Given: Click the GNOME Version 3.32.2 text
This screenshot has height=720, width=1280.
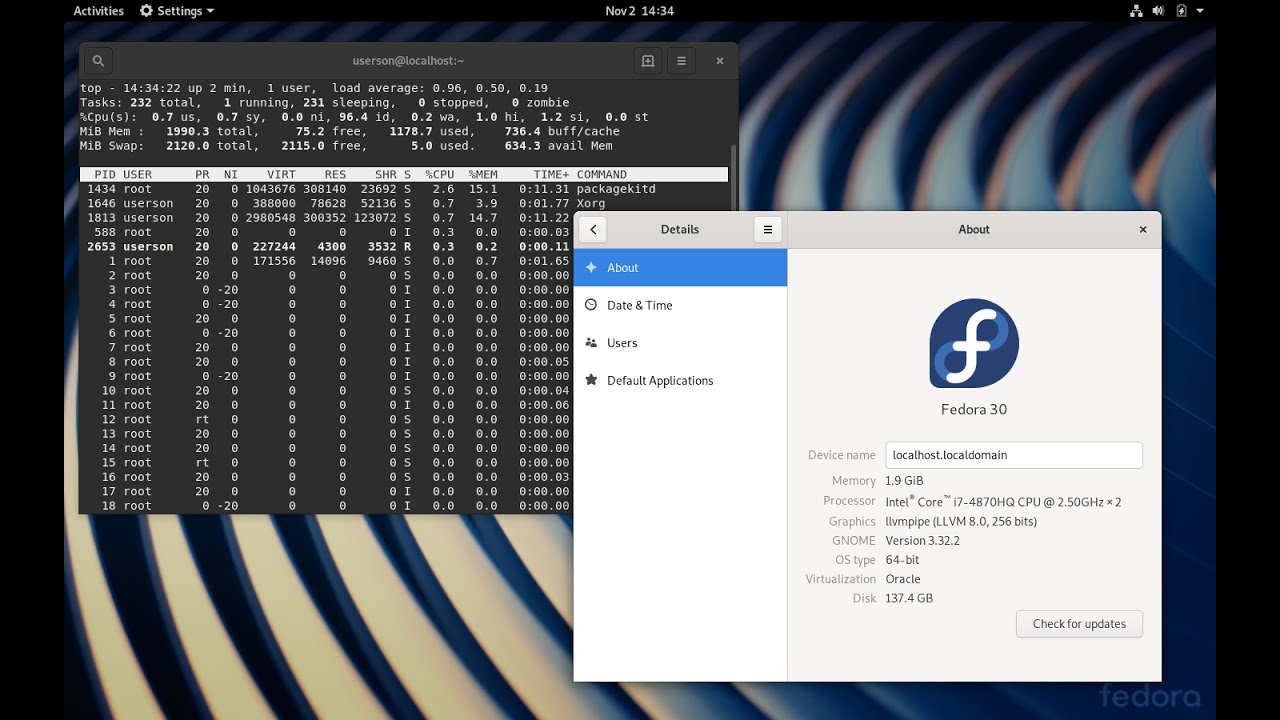Looking at the screenshot, I should click(x=922, y=541).
